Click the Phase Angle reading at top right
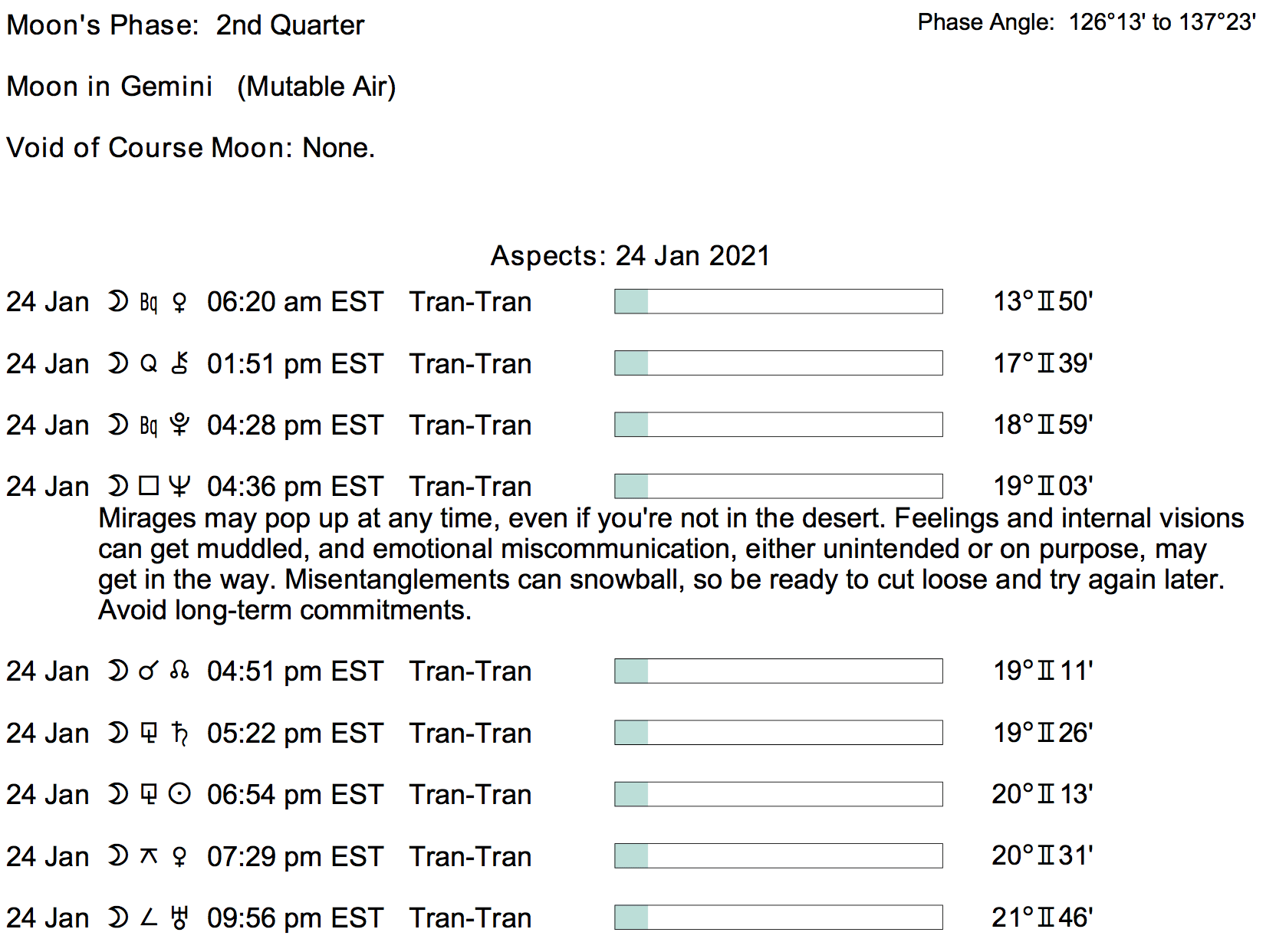This screenshot has width=1276, height=952. pyautogui.click(x=1086, y=23)
